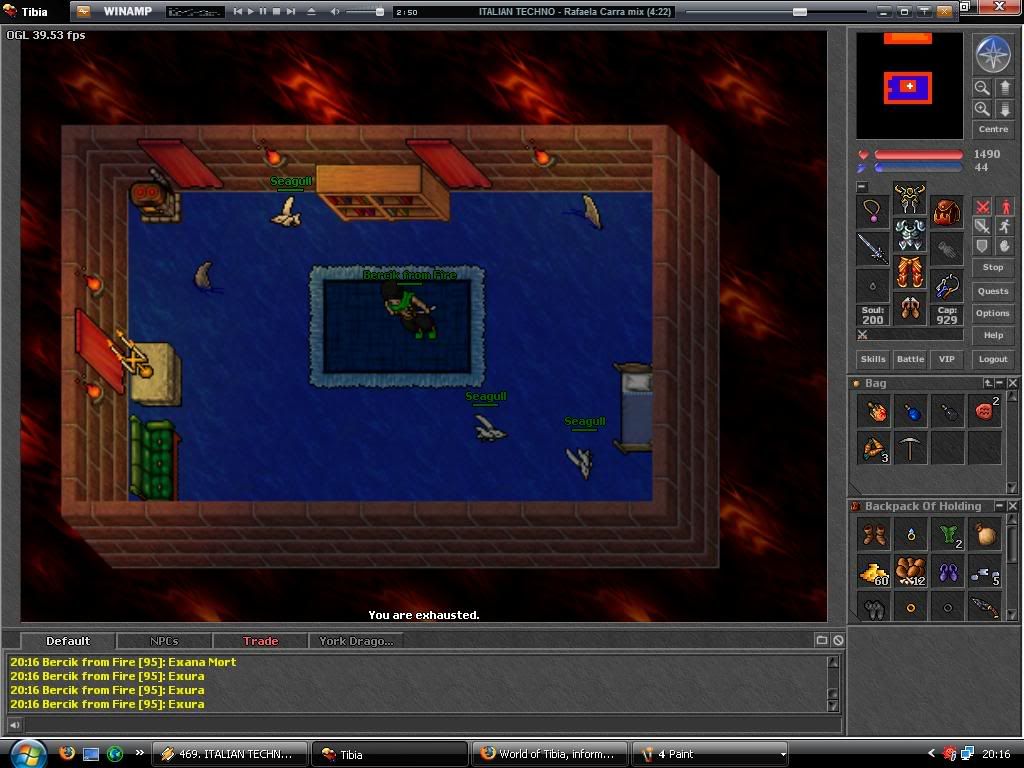Viewport: 1024px width, 768px height.
Task: Open the equipped red backpack slot
Action: tap(946, 212)
